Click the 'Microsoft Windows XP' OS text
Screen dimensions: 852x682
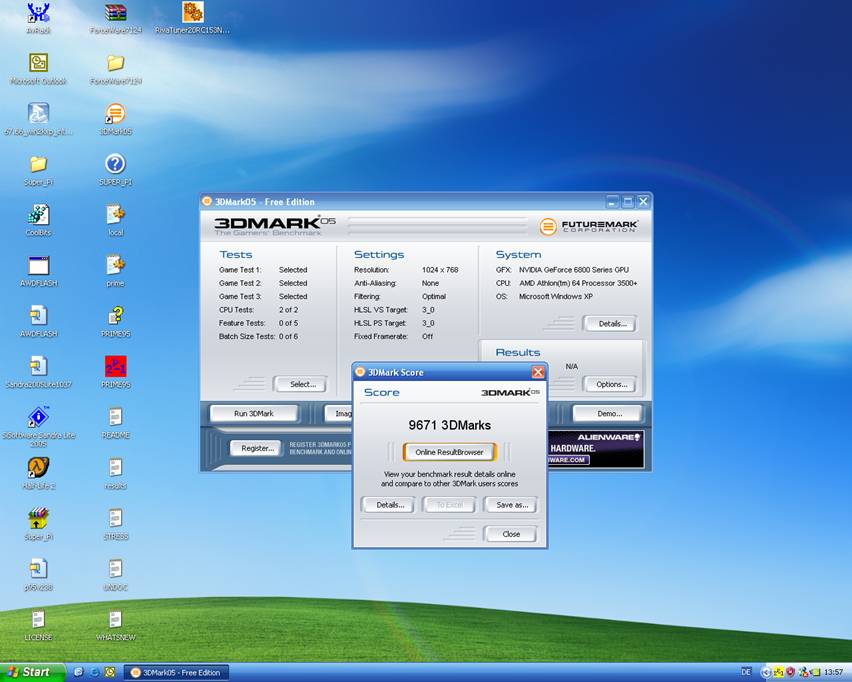(x=556, y=296)
